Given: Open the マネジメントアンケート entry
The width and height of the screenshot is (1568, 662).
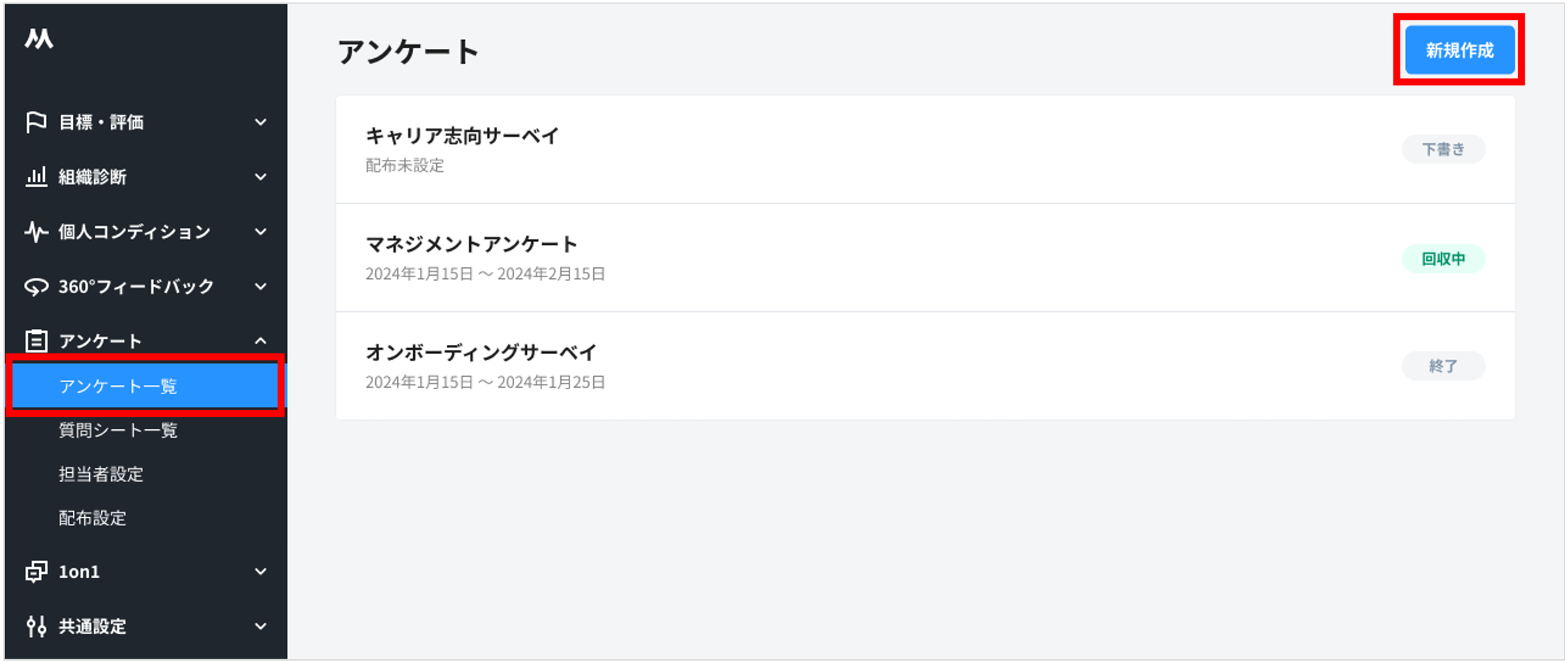Looking at the screenshot, I should (x=471, y=244).
